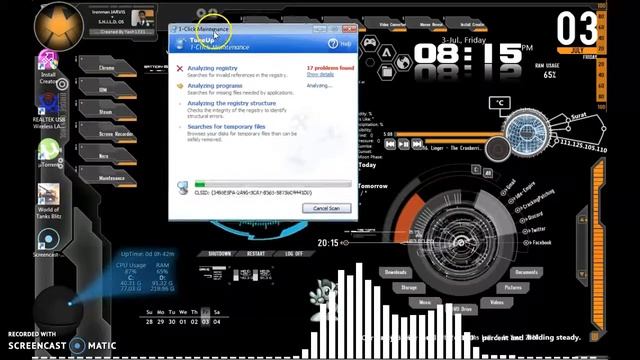Open the Music folder button
The width and height of the screenshot is (640, 360).
[425, 302]
